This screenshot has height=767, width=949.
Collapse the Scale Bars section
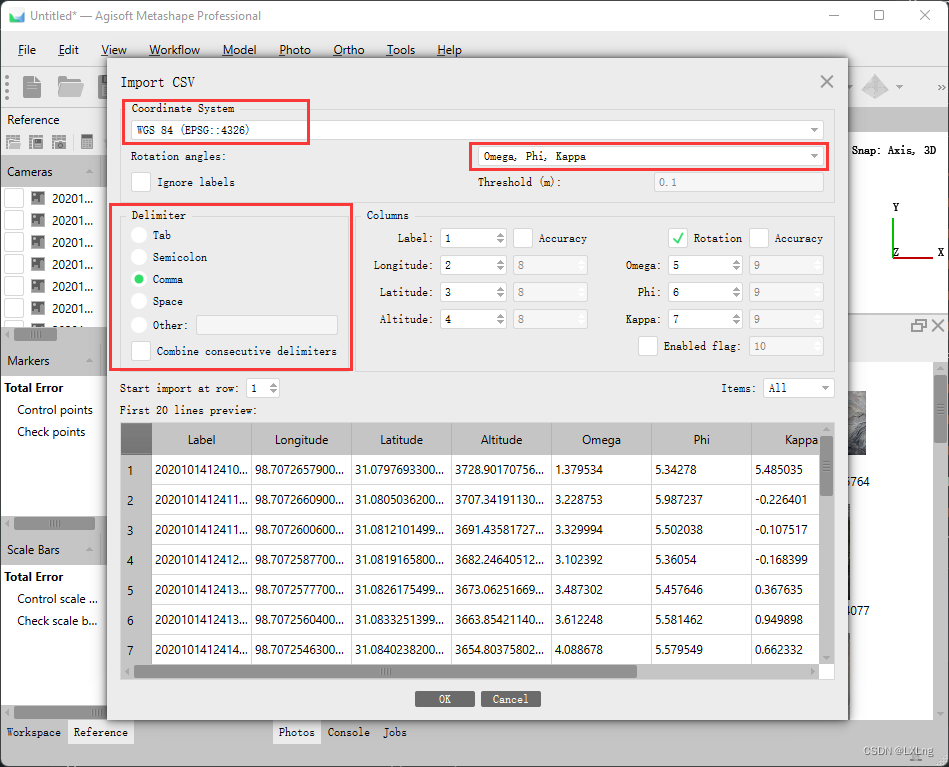click(x=90, y=549)
